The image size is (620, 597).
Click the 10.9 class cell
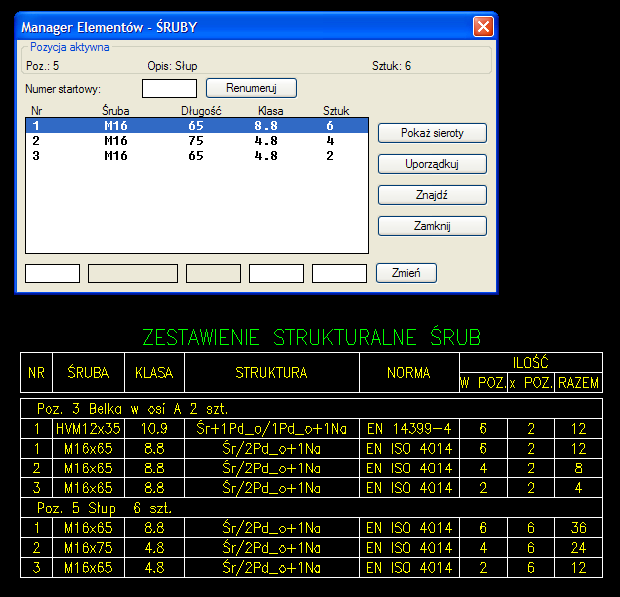click(154, 429)
